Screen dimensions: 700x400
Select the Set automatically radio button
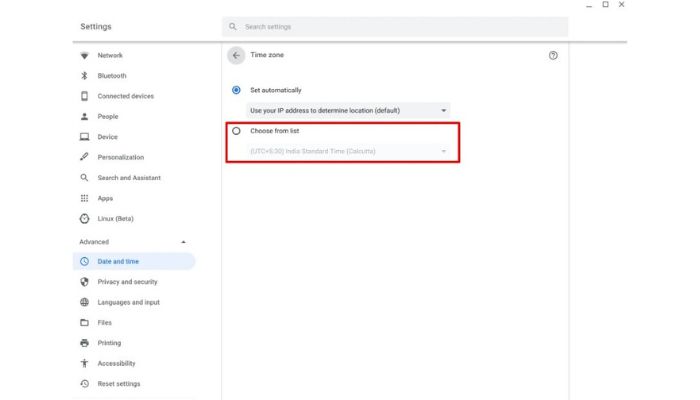tap(236, 90)
